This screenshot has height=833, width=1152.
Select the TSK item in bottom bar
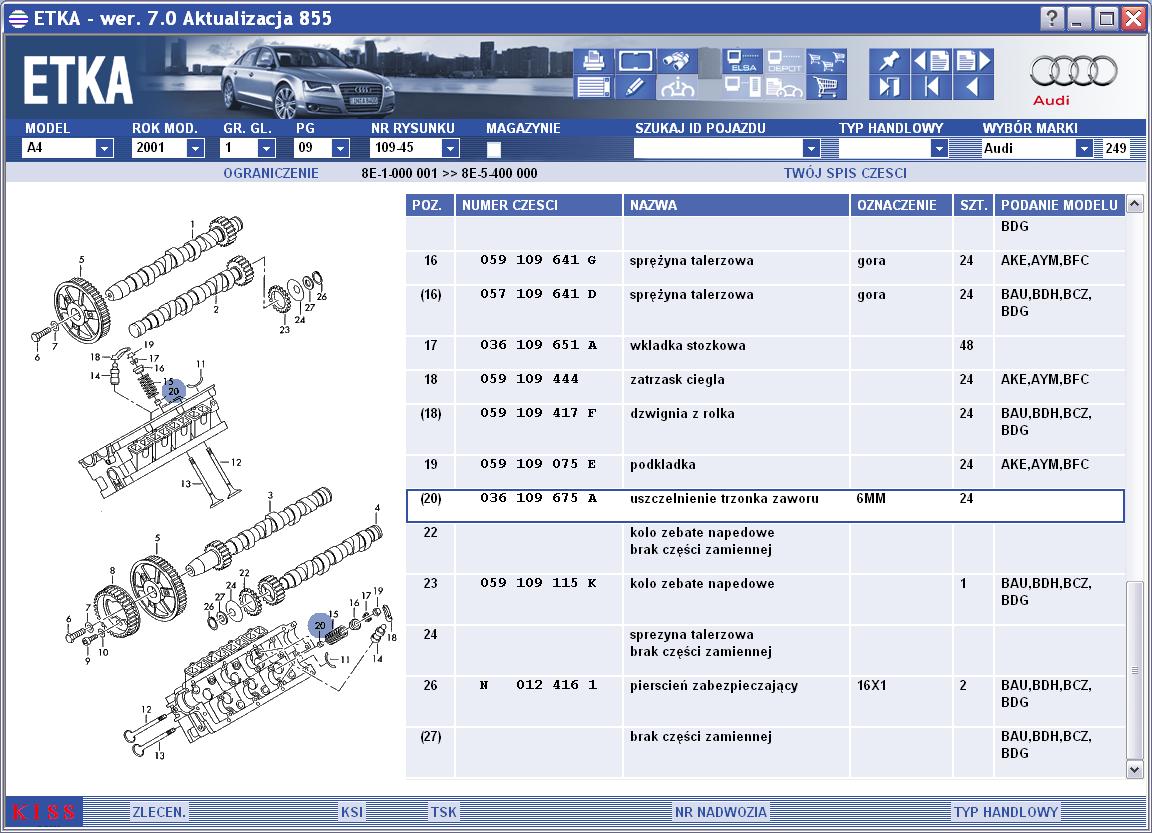[443, 812]
